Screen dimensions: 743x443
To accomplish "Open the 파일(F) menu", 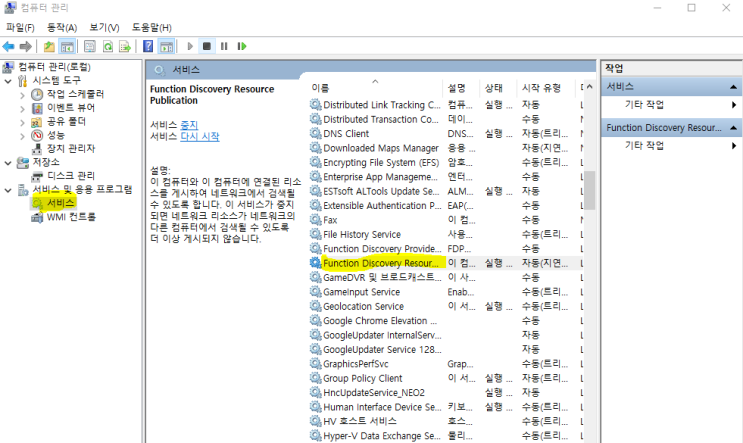I will coord(20,27).
